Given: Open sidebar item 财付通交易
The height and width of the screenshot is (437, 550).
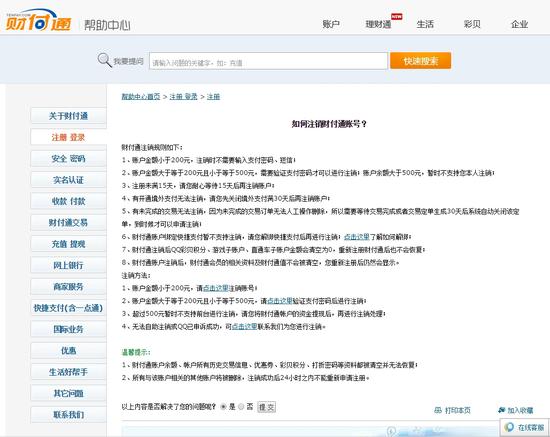Looking at the screenshot, I should (x=68, y=222).
